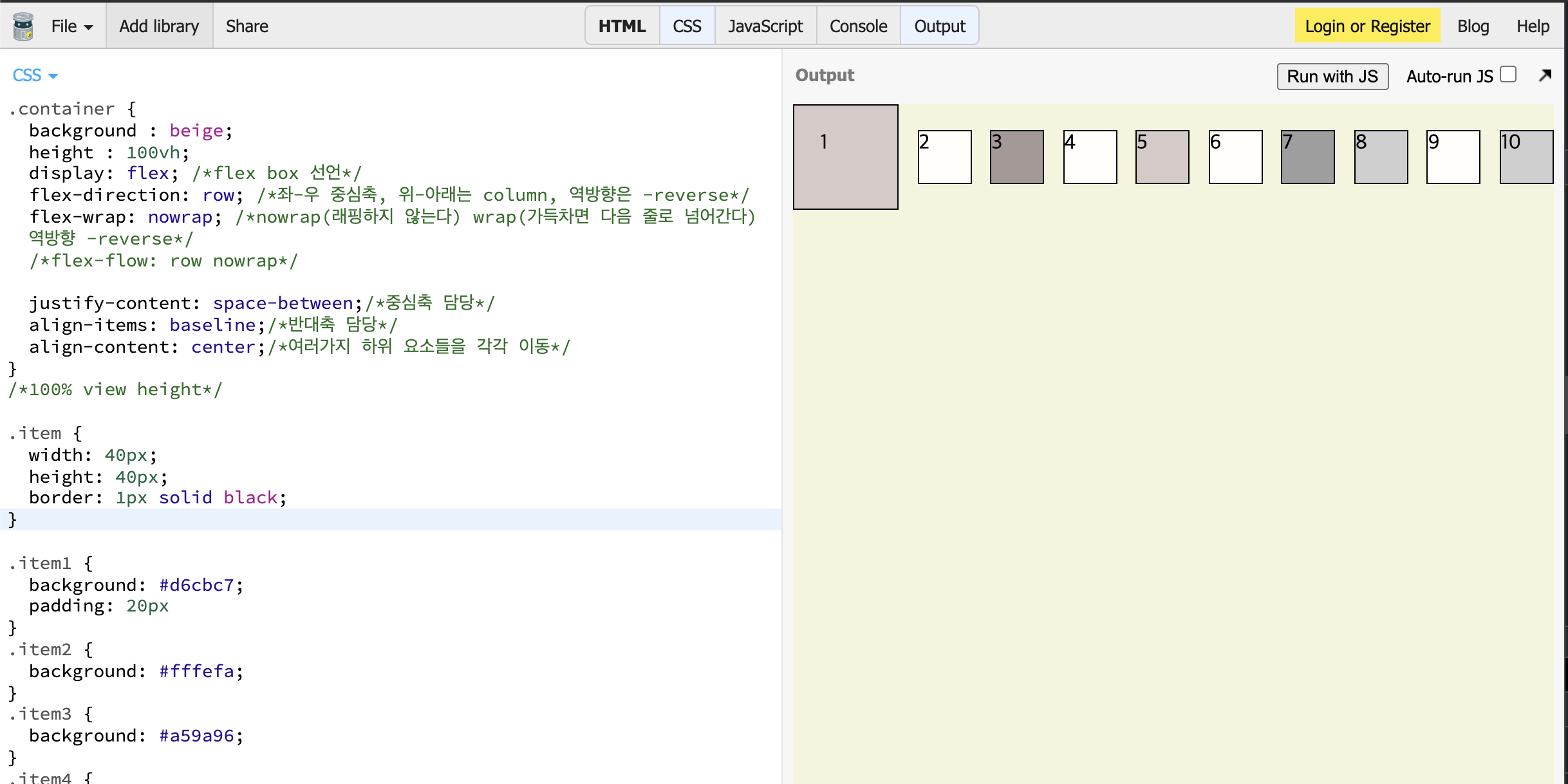
Task: Click the large box numbered 1
Action: click(845, 157)
